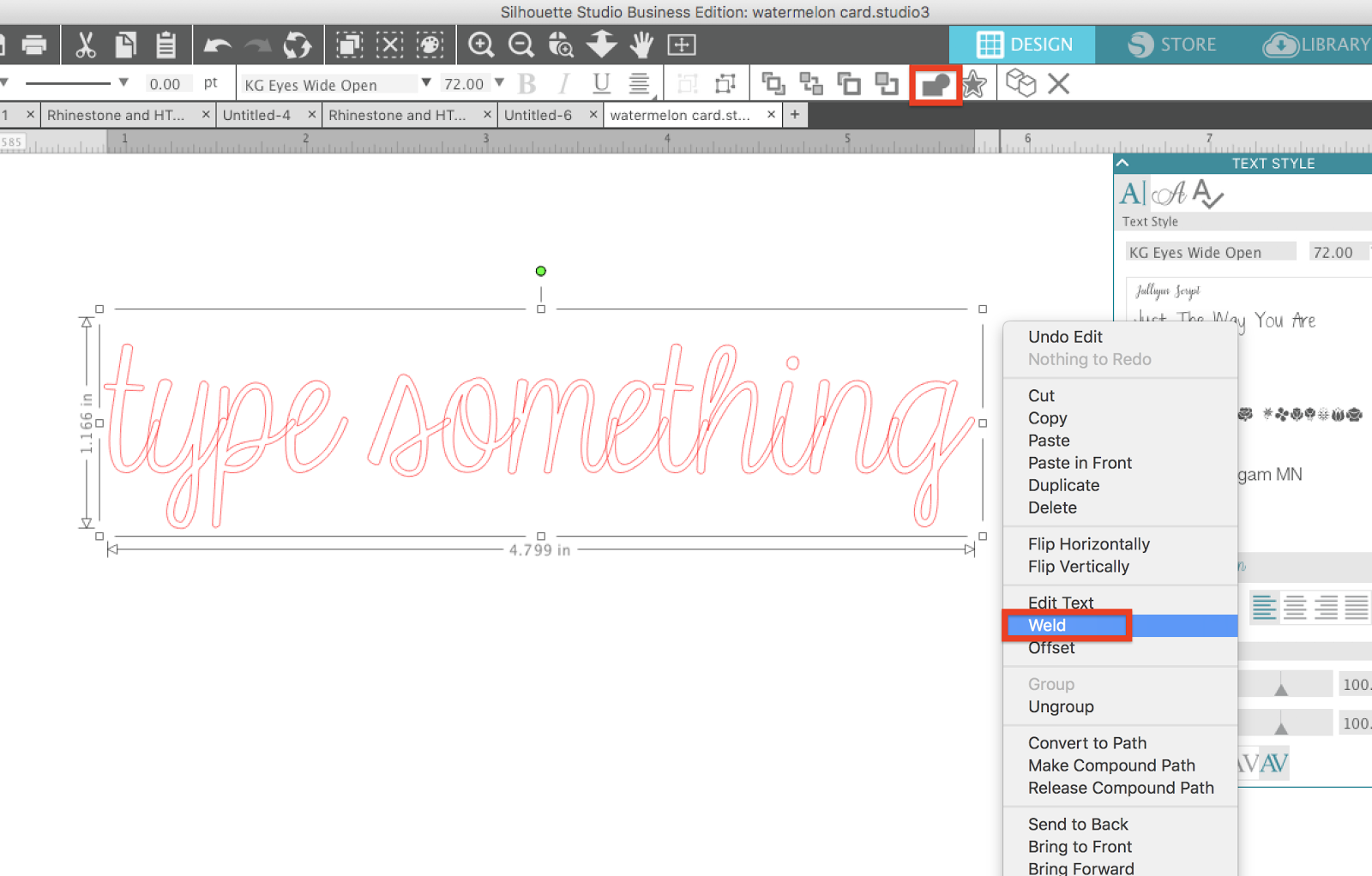Image resolution: width=1372 pixels, height=876 pixels.
Task: Click the Zoom In magnifier icon
Action: tap(480, 45)
